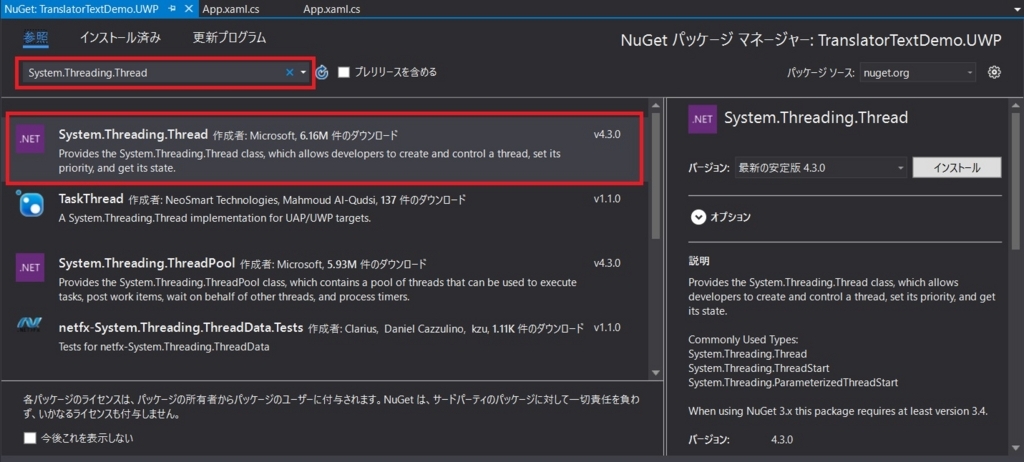Image resolution: width=1024 pixels, height=462 pixels.
Task: Switch to the インストール済み tab
Action: pos(120,38)
